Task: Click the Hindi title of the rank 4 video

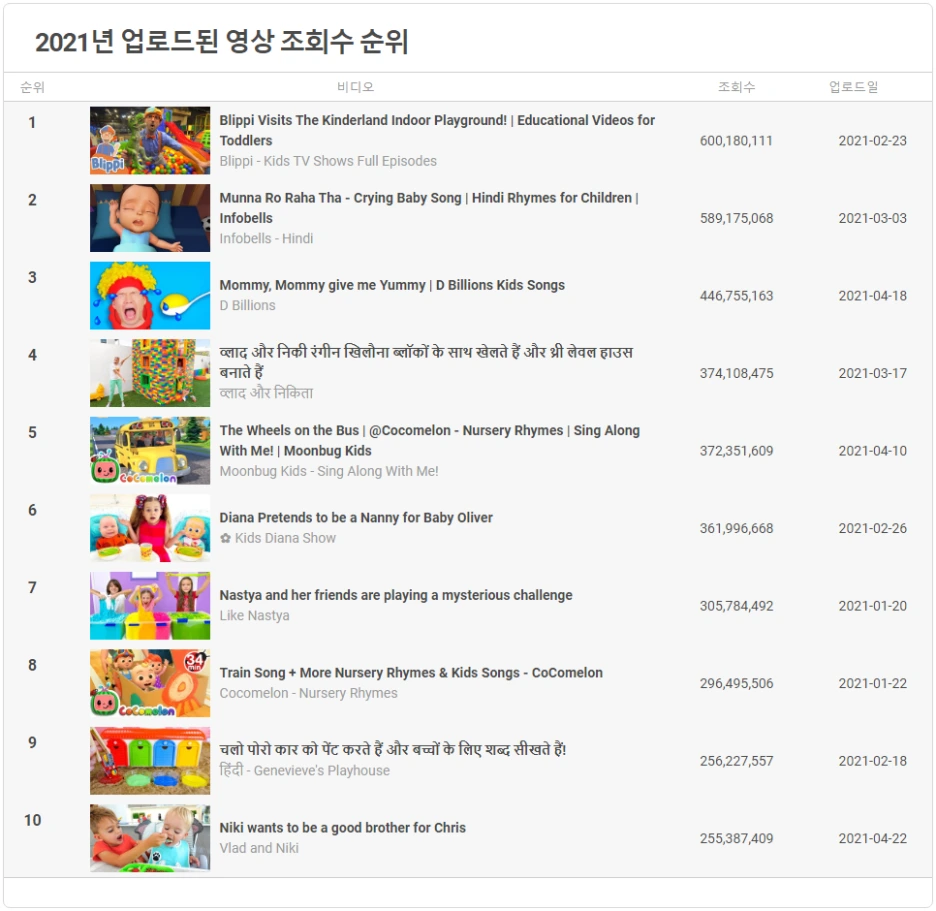Action: click(426, 362)
